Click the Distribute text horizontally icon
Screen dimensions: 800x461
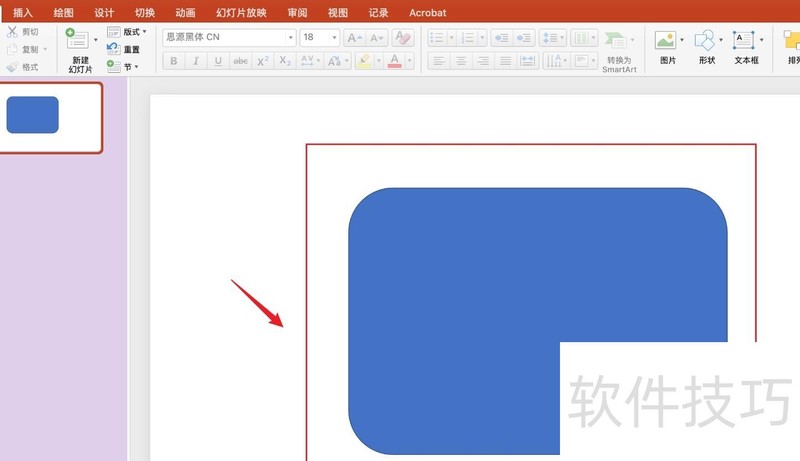click(x=528, y=61)
